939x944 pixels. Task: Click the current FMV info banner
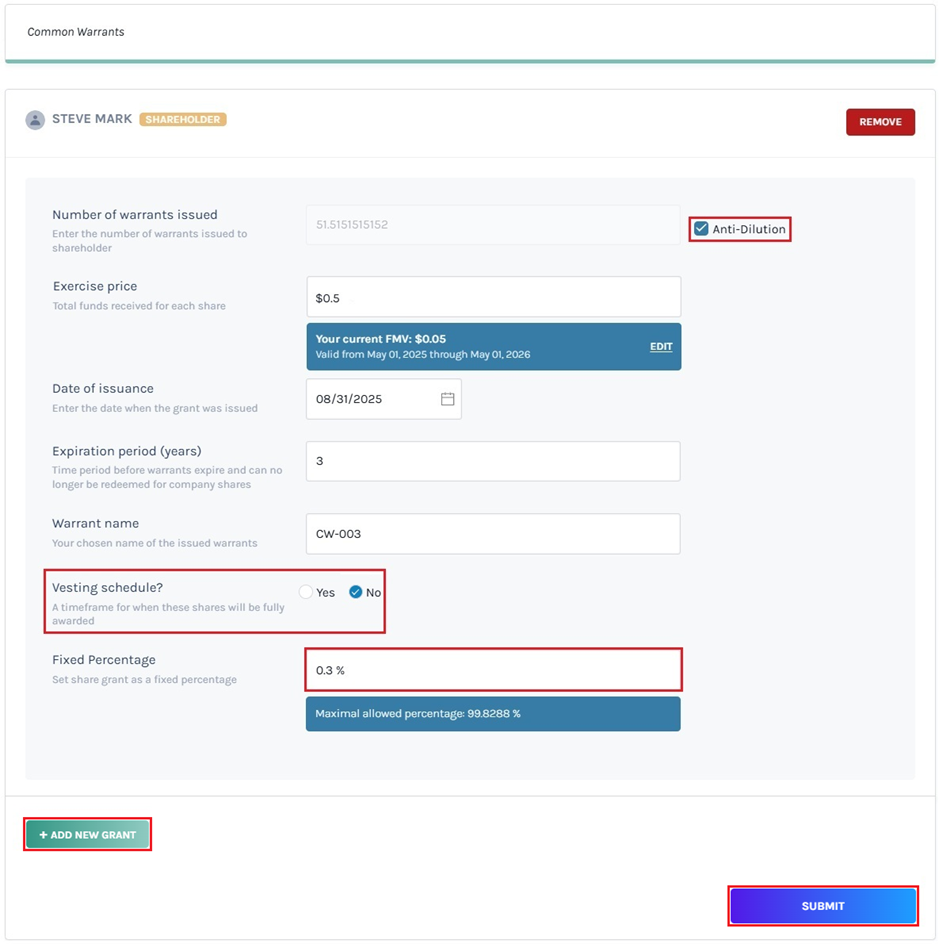pyautogui.click(x=470, y=346)
